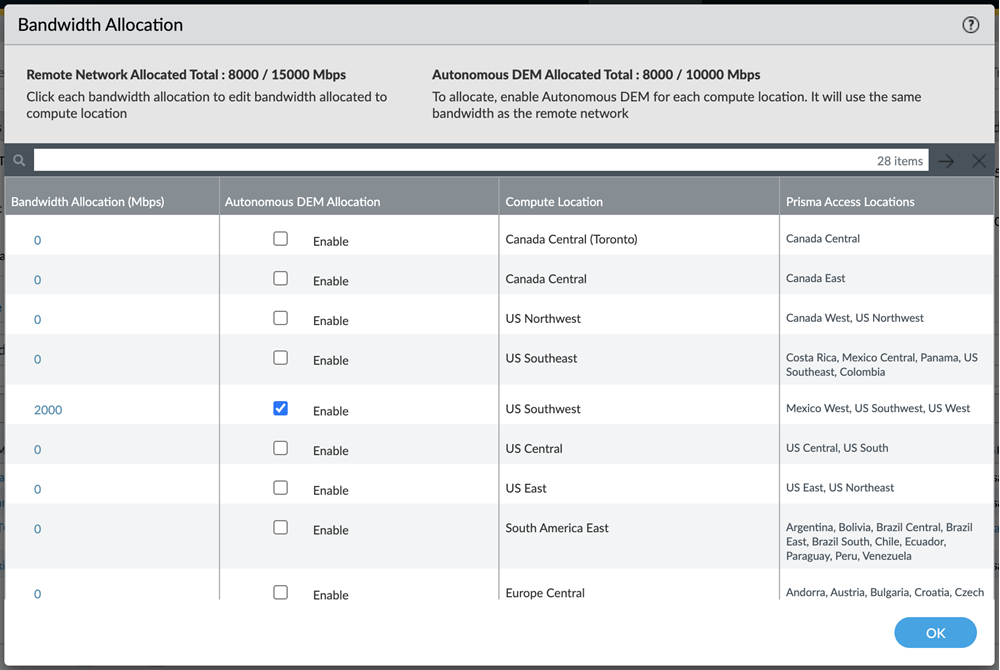The height and width of the screenshot is (670, 1000).
Task: Edit bandwidth 0 for Europe Central
Action: [38, 594]
